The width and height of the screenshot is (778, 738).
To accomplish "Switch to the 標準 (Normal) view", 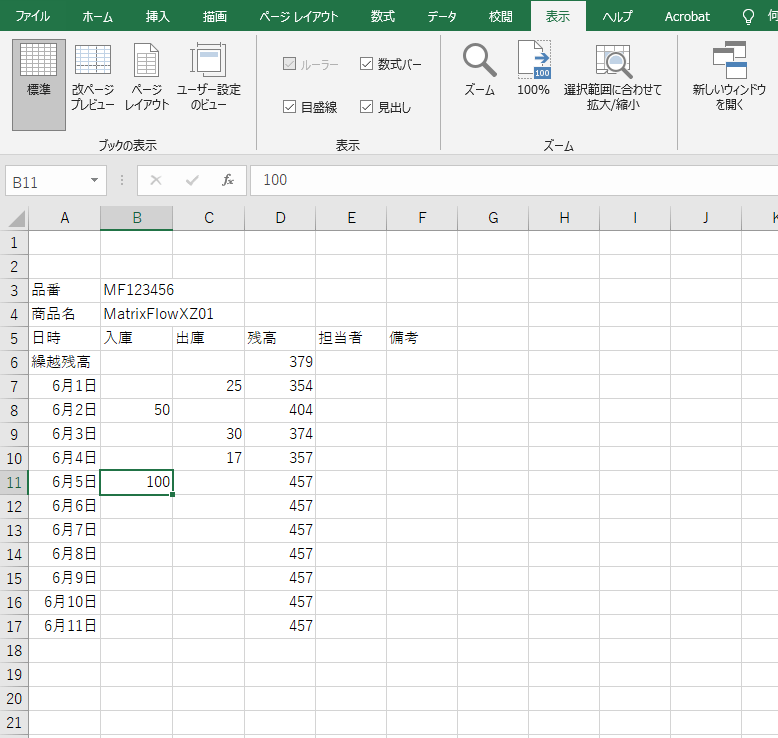I will coord(39,85).
